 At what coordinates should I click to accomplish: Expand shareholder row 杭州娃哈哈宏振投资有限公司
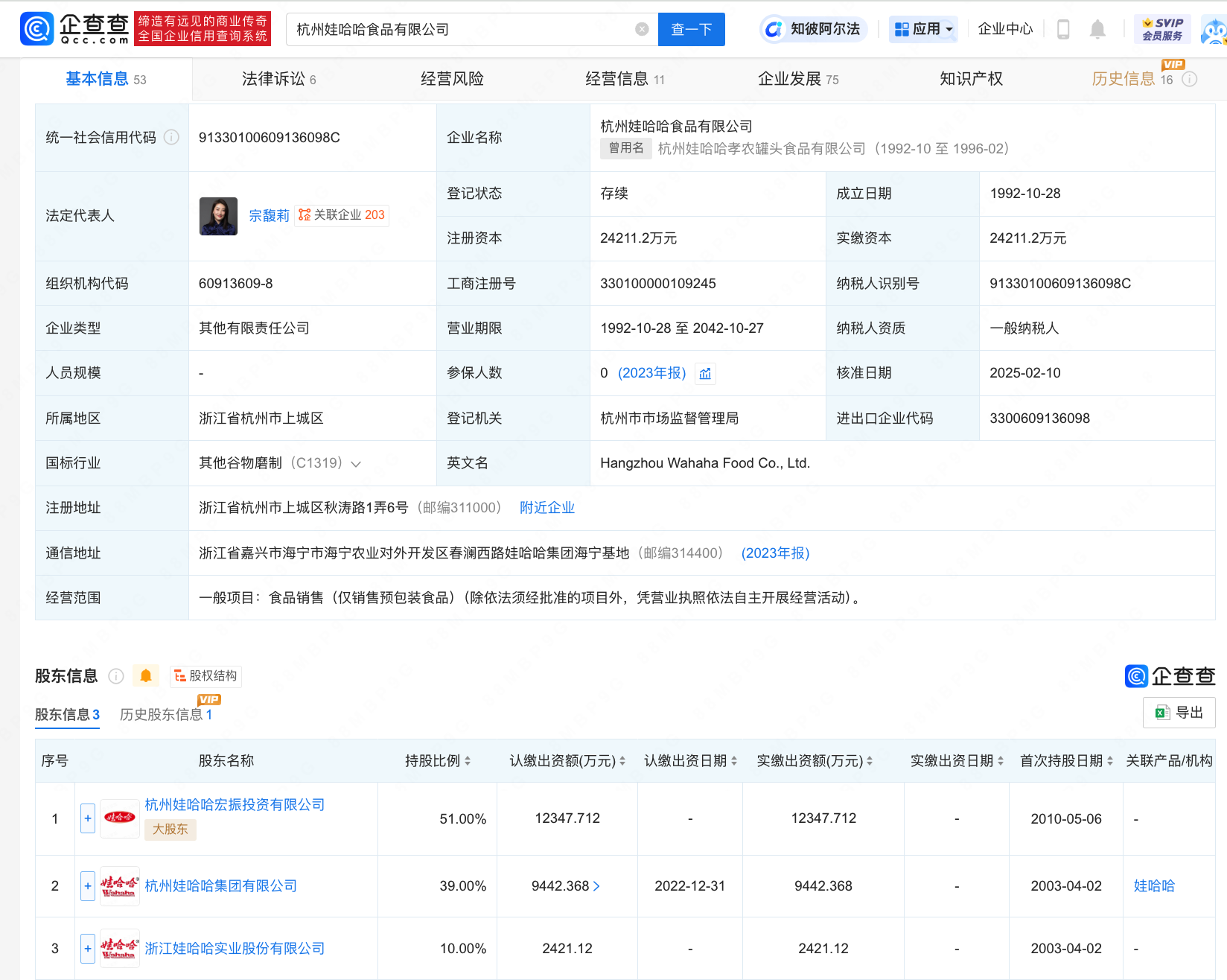[88, 818]
